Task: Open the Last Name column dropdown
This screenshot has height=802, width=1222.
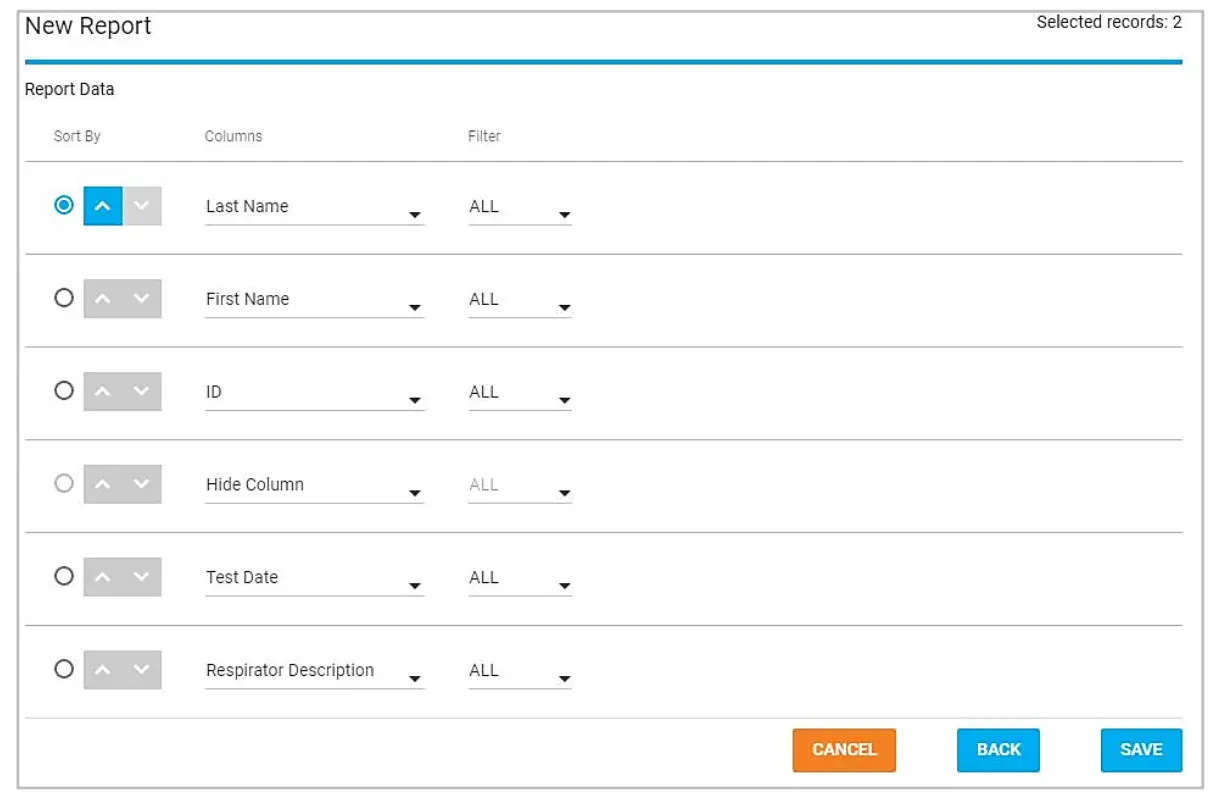Action: pos(415,211)
